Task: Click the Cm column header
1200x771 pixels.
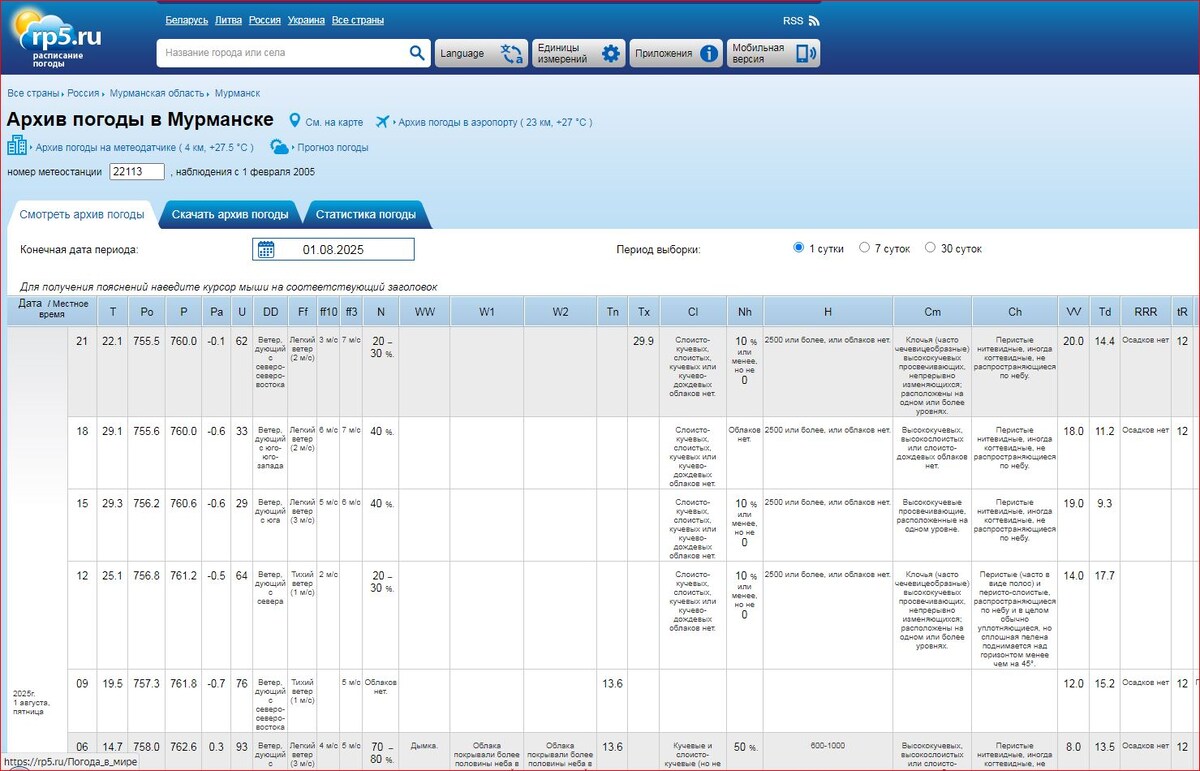Action: click(x=932, y=312)
